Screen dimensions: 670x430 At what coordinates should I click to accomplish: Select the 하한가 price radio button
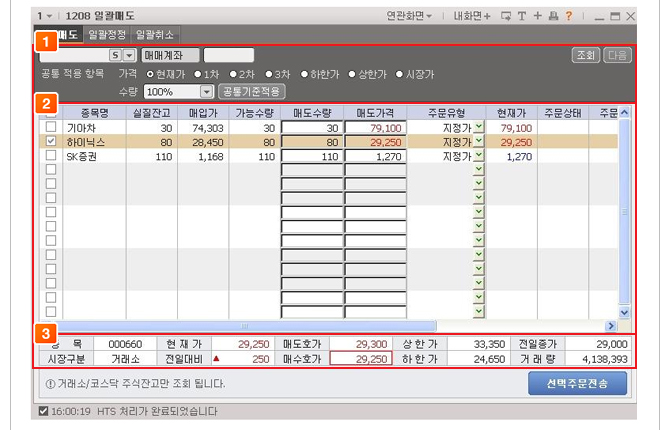tap(304, 74)
